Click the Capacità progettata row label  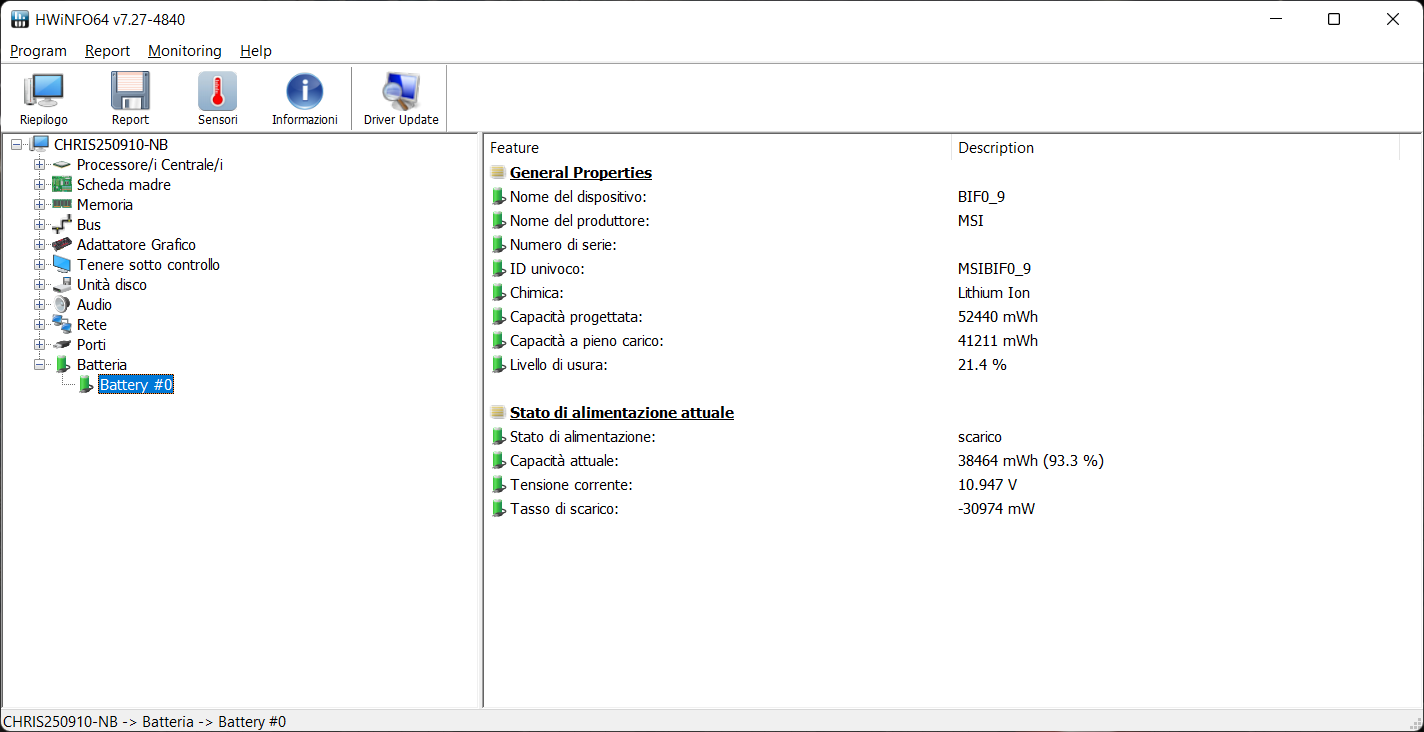576,317
